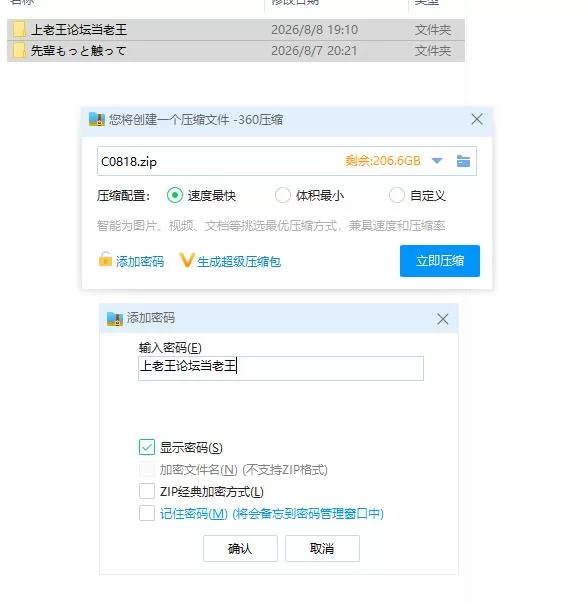Click the lock icon beside 添加密码

tap(105, 259)
